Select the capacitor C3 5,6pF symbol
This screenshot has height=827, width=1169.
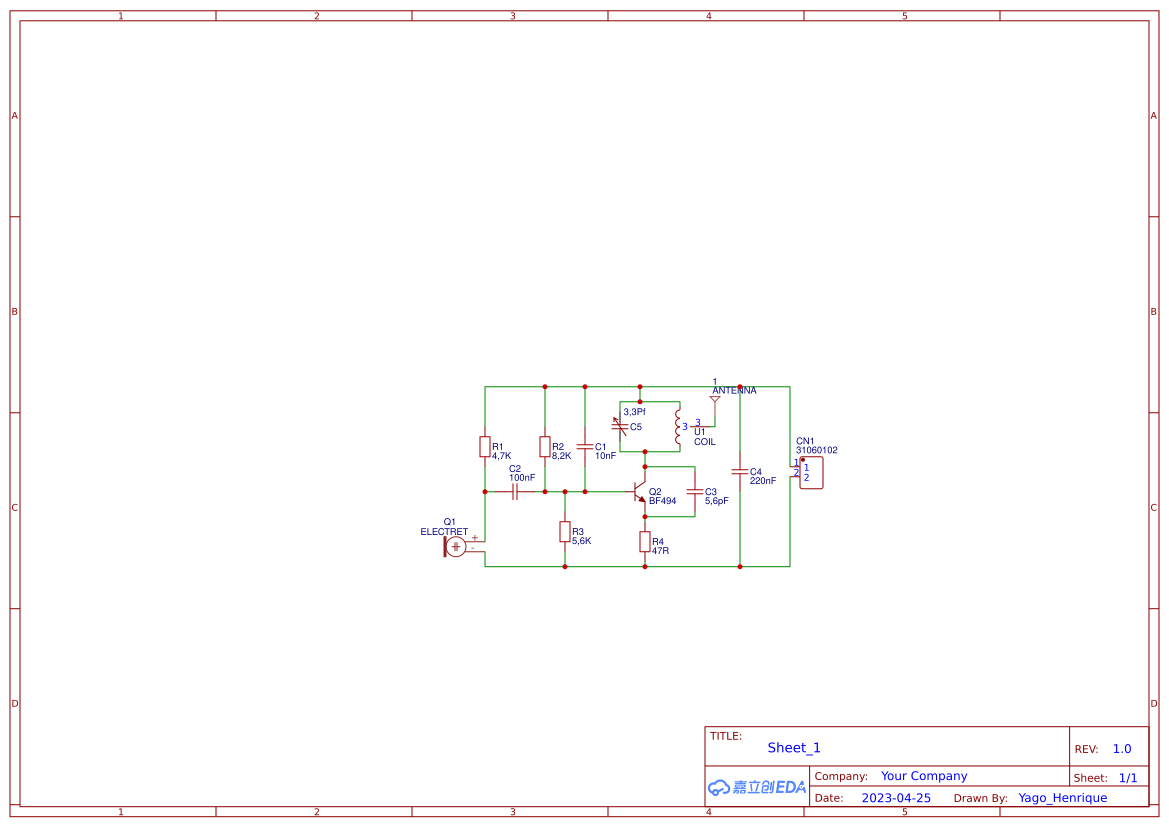click(x=697, y=492)
